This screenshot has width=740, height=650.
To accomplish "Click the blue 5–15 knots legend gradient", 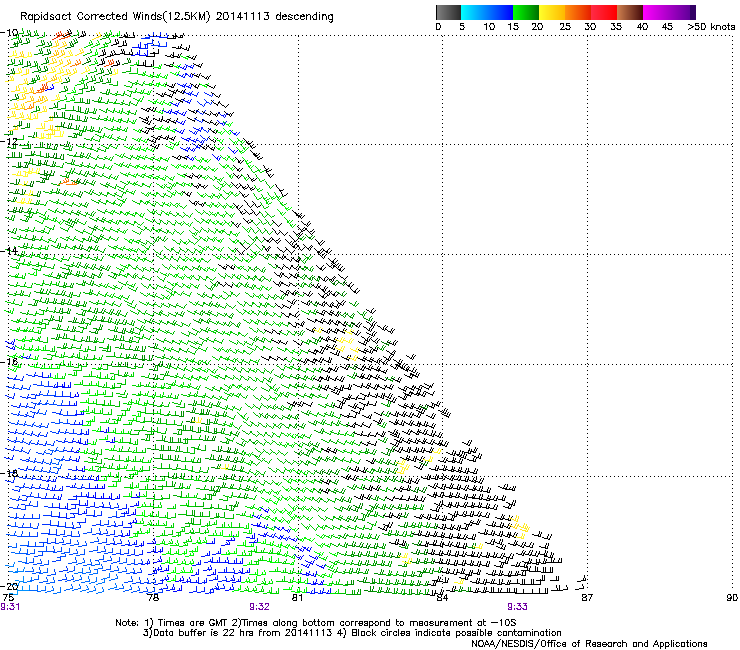I will point(487,12).
